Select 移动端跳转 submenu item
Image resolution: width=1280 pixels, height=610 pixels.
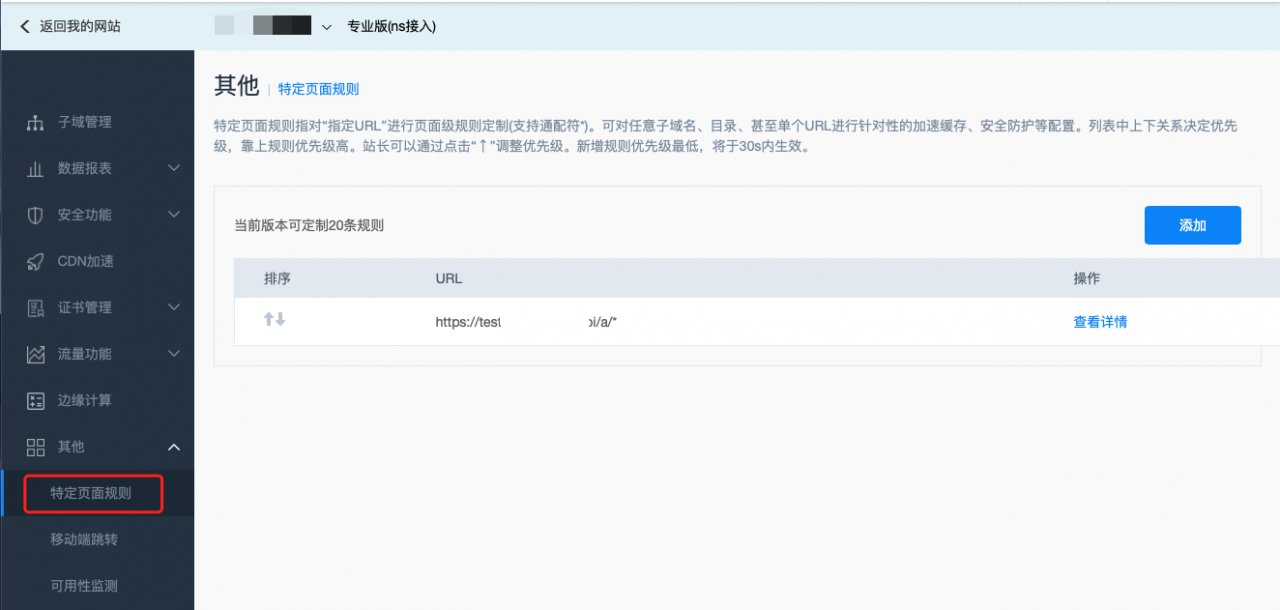pos(84,539)
